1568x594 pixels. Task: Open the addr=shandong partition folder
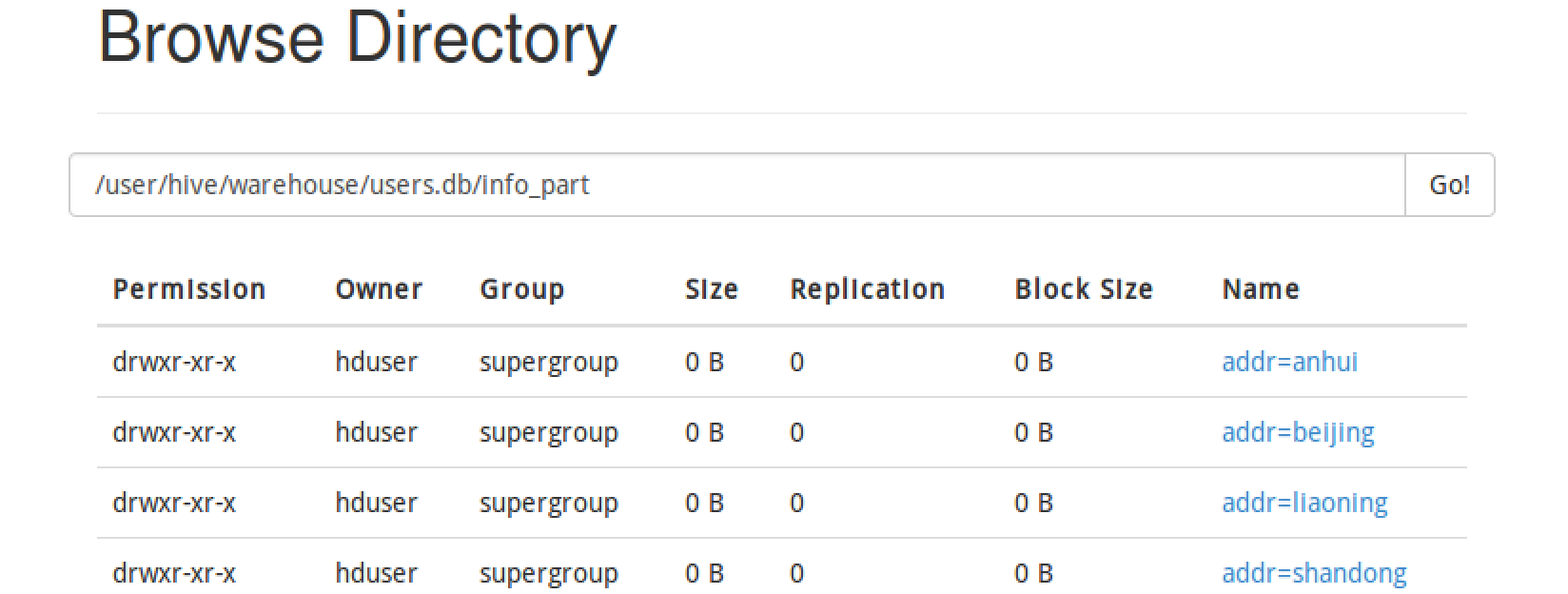(x=1314, y=573)
